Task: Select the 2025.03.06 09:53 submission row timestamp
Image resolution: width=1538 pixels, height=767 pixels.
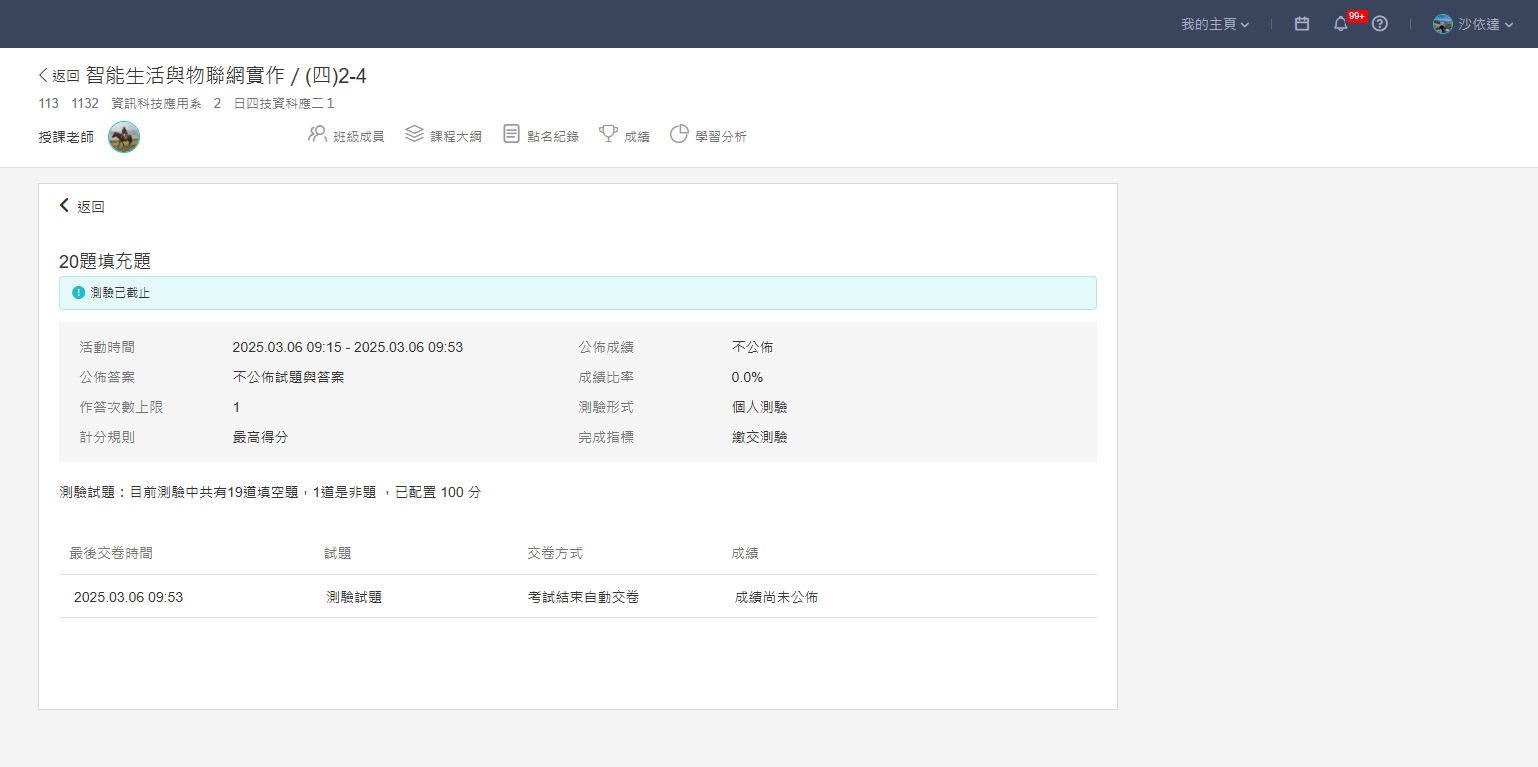Action: 128,597
